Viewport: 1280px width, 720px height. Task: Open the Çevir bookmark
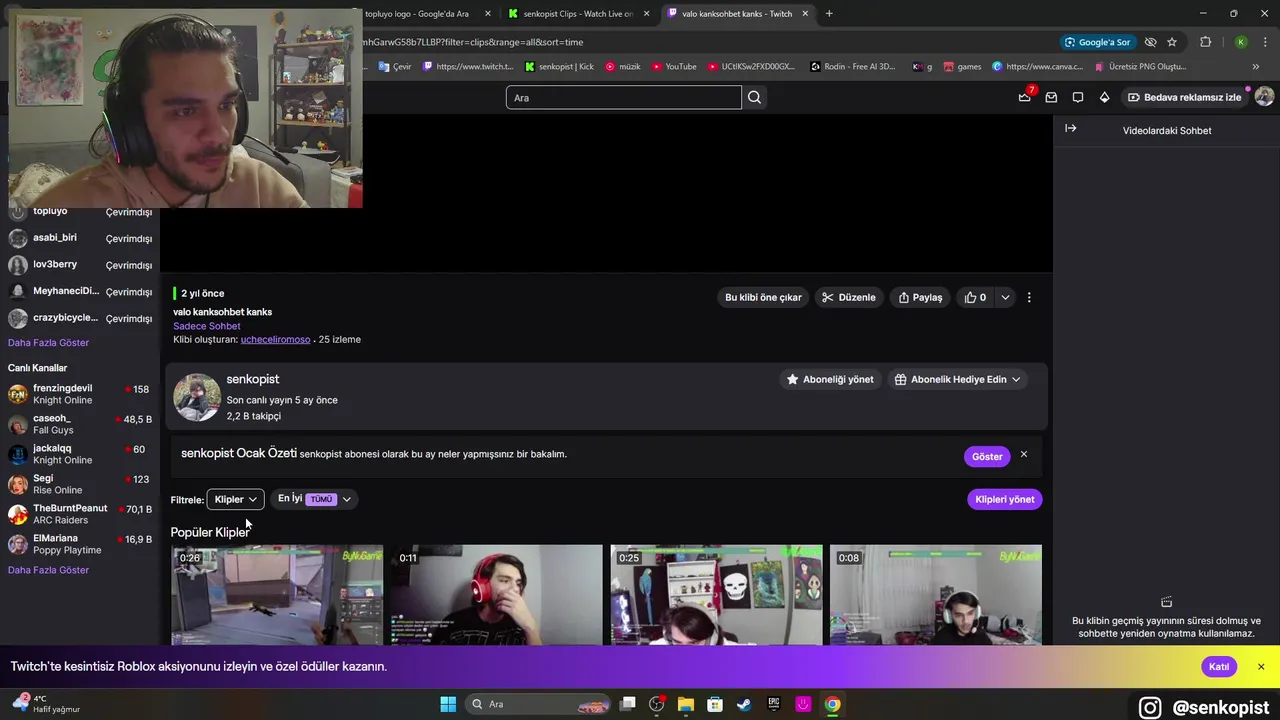[x=395, y=67]
